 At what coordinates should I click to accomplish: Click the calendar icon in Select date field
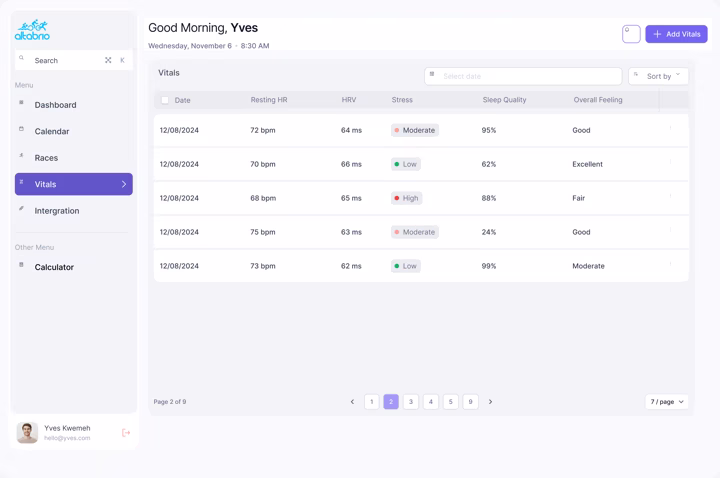pyautogui.click(x=432, y=74)
